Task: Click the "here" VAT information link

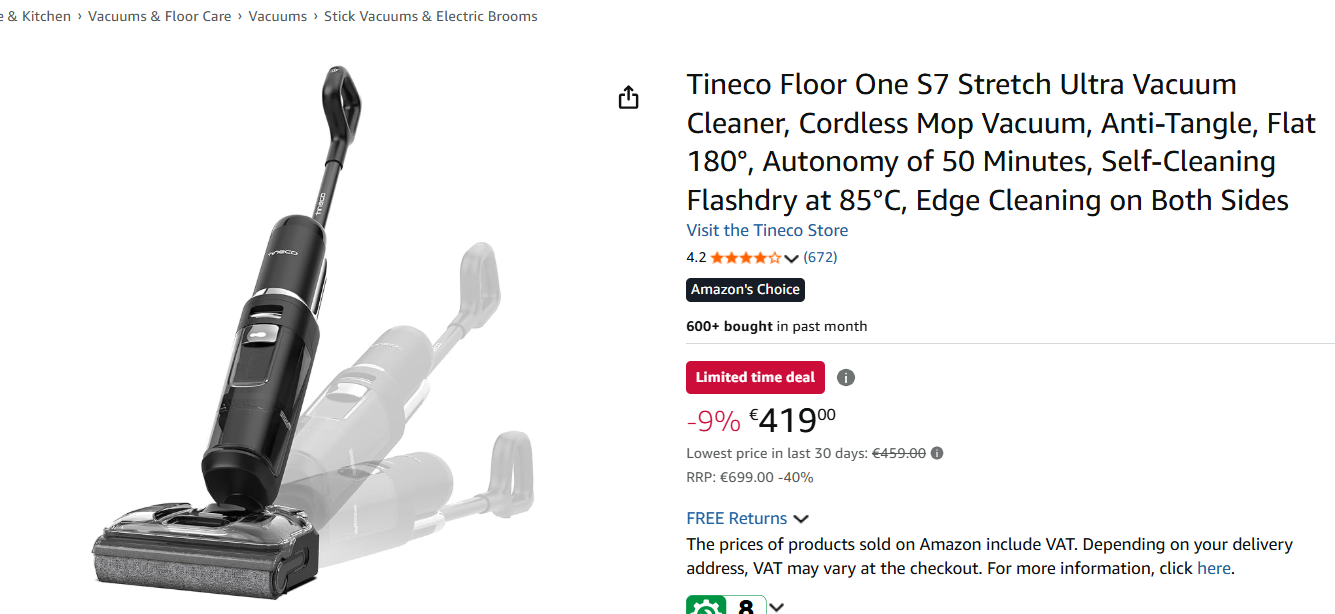Action: click(1214, 568)
